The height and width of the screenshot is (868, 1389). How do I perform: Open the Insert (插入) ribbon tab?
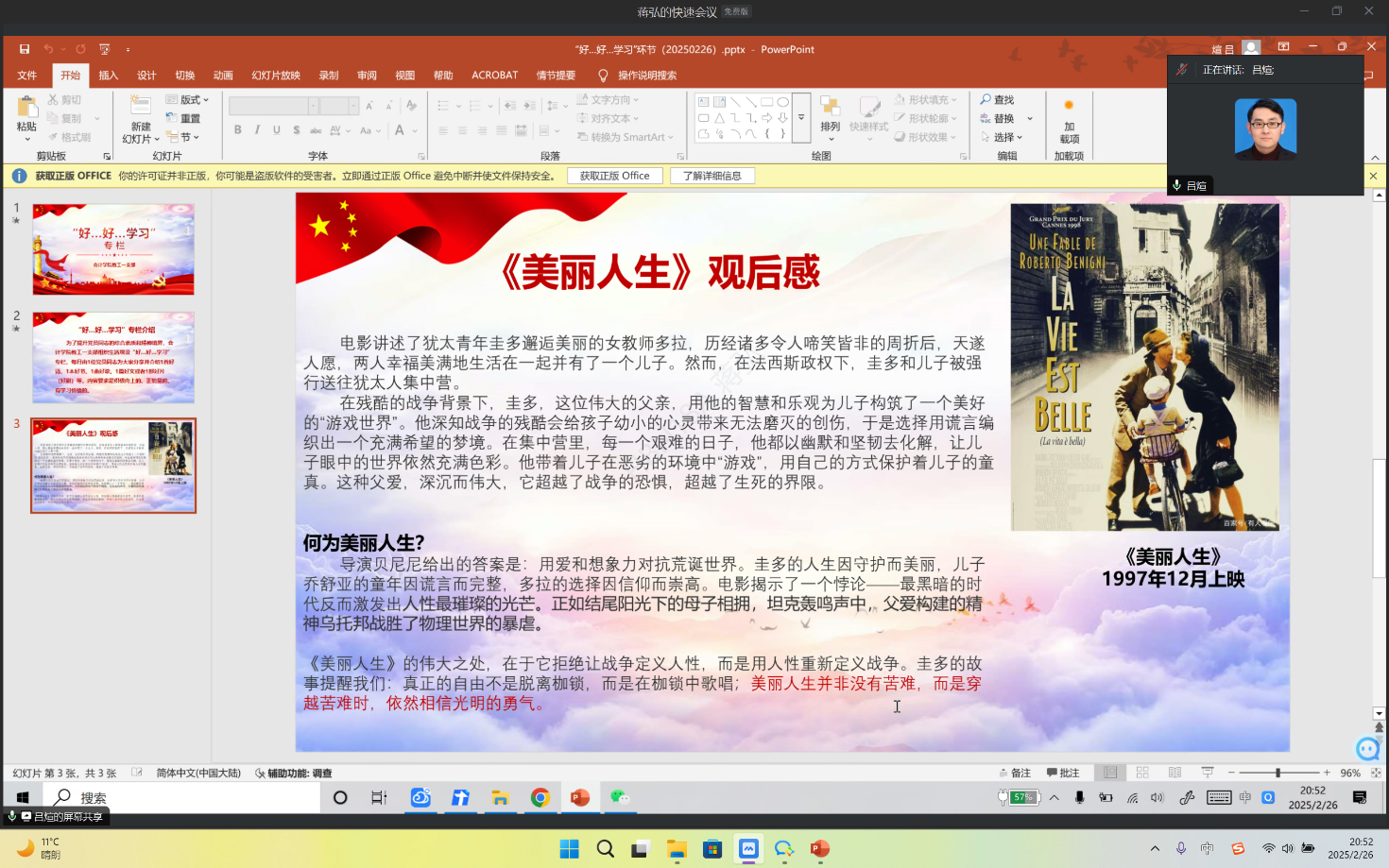tap(109, 76)
